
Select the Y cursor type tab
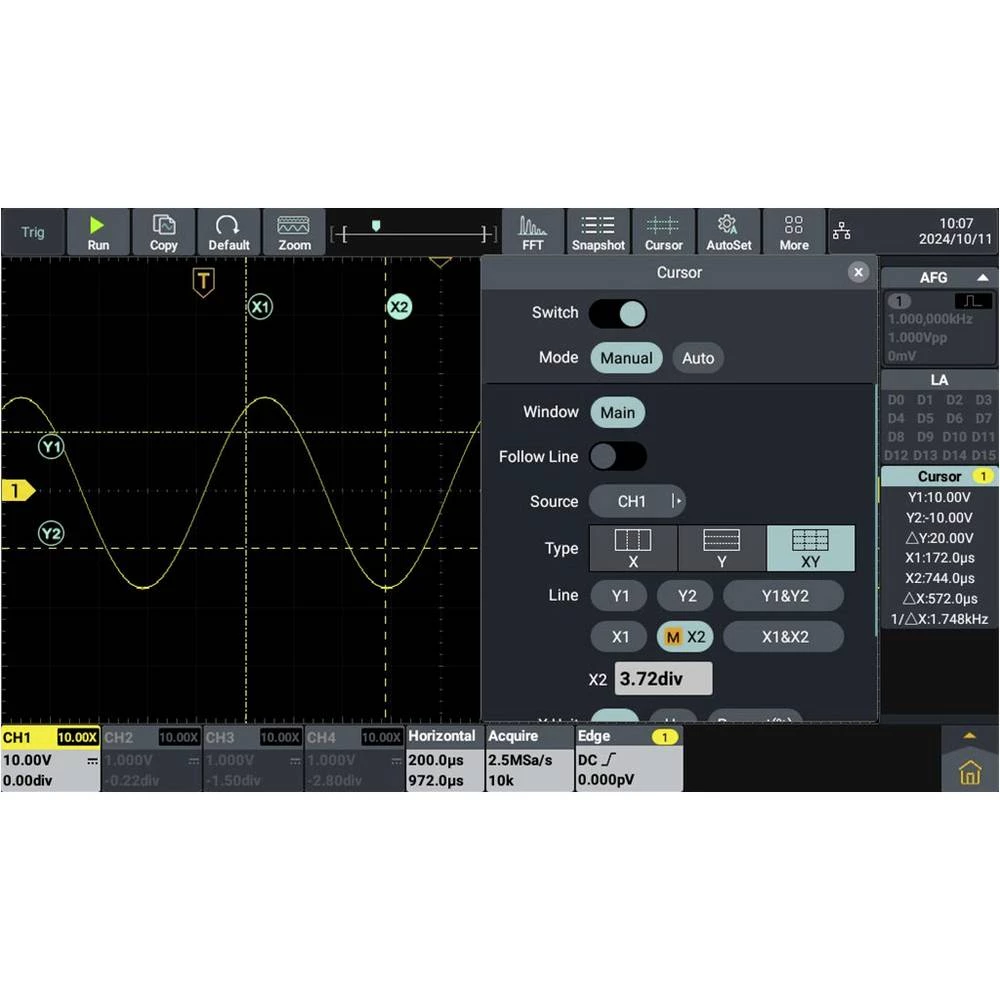[x=722, y=548]
